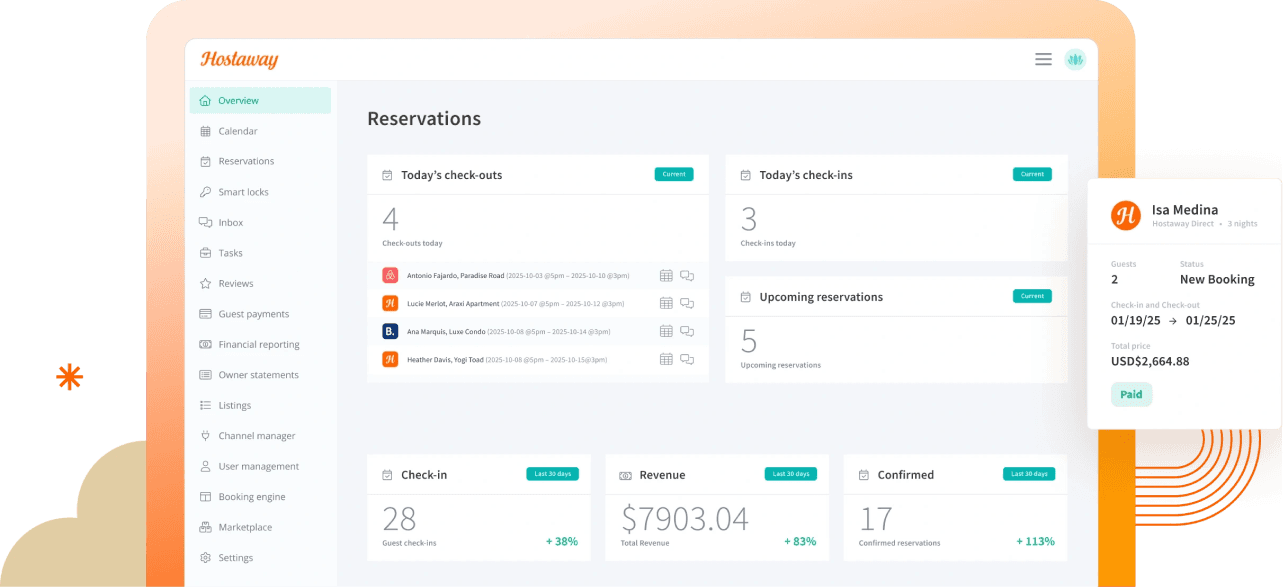Click the Current badge on Upcoming reservations
Screen dimensions: 1283x587
pyautogui.click(x=1032, y=296)
